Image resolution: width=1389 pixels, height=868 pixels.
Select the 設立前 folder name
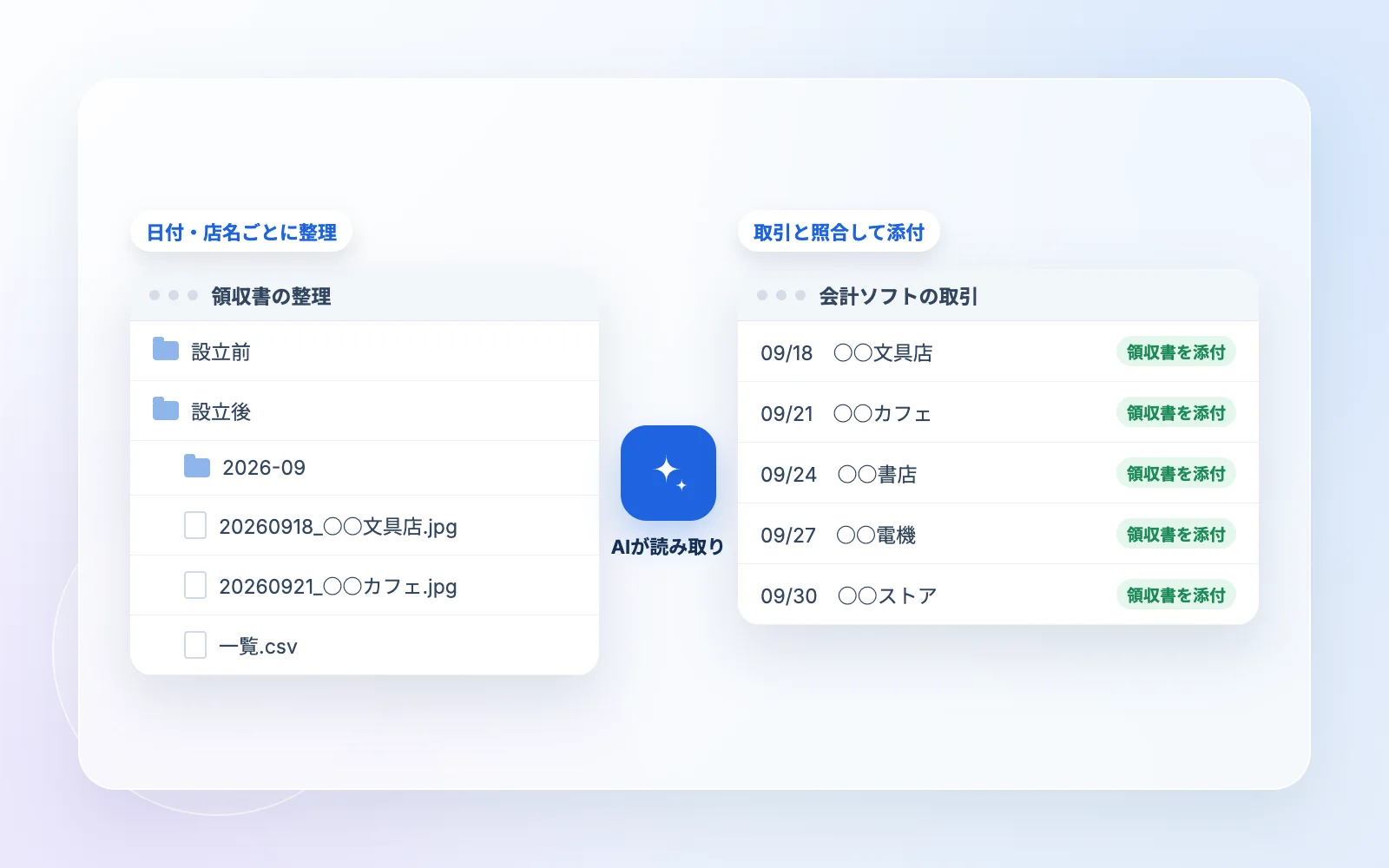pos(221,352)
